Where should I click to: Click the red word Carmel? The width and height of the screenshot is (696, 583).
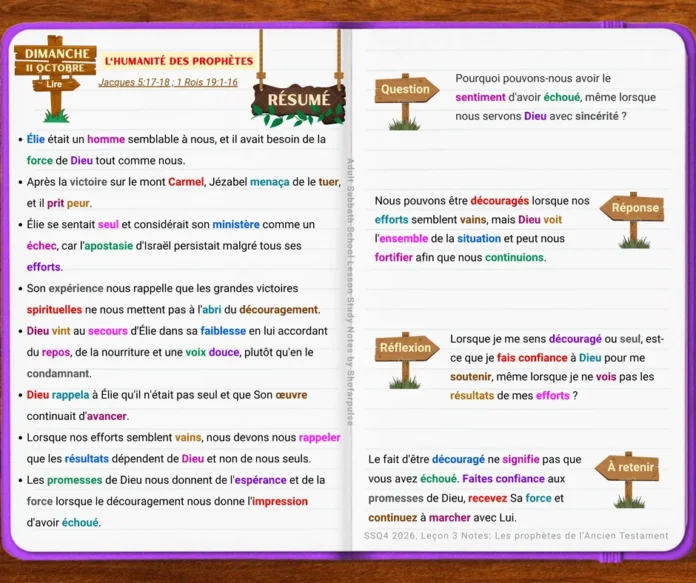(186, 182)
